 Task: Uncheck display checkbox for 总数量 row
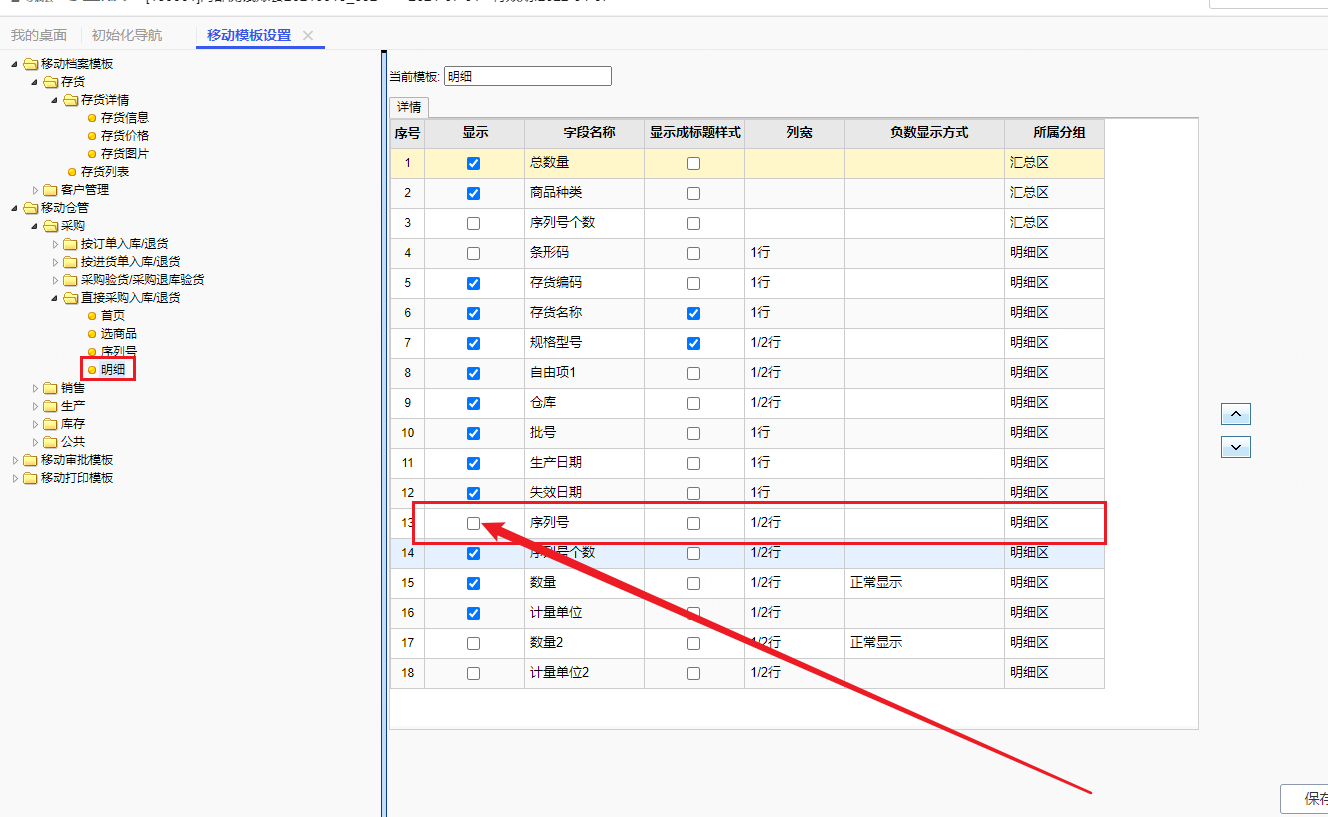[473, 163]
